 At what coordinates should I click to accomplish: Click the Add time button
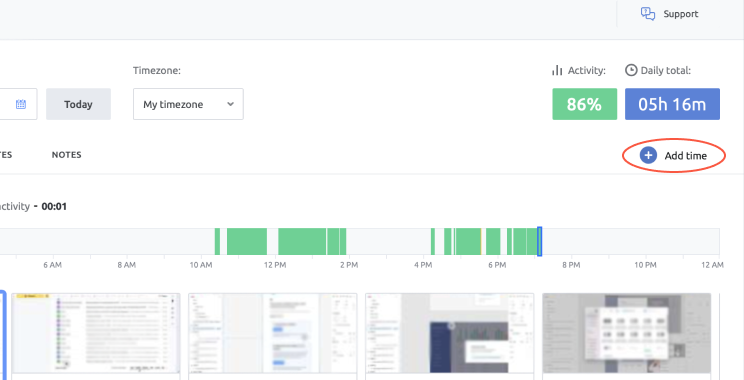pos(674,155)
